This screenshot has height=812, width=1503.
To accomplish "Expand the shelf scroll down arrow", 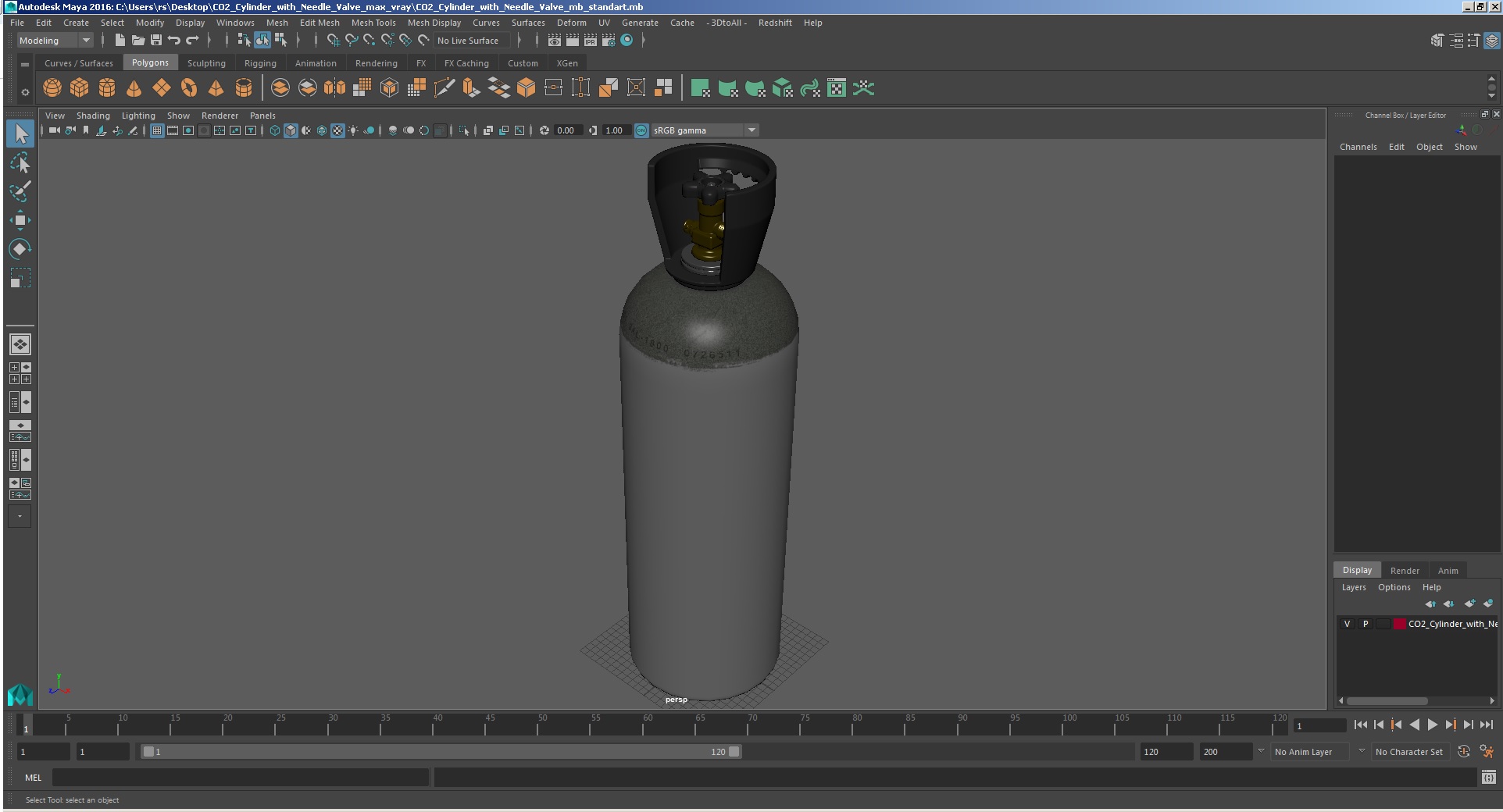I will tap(1492, 97).
